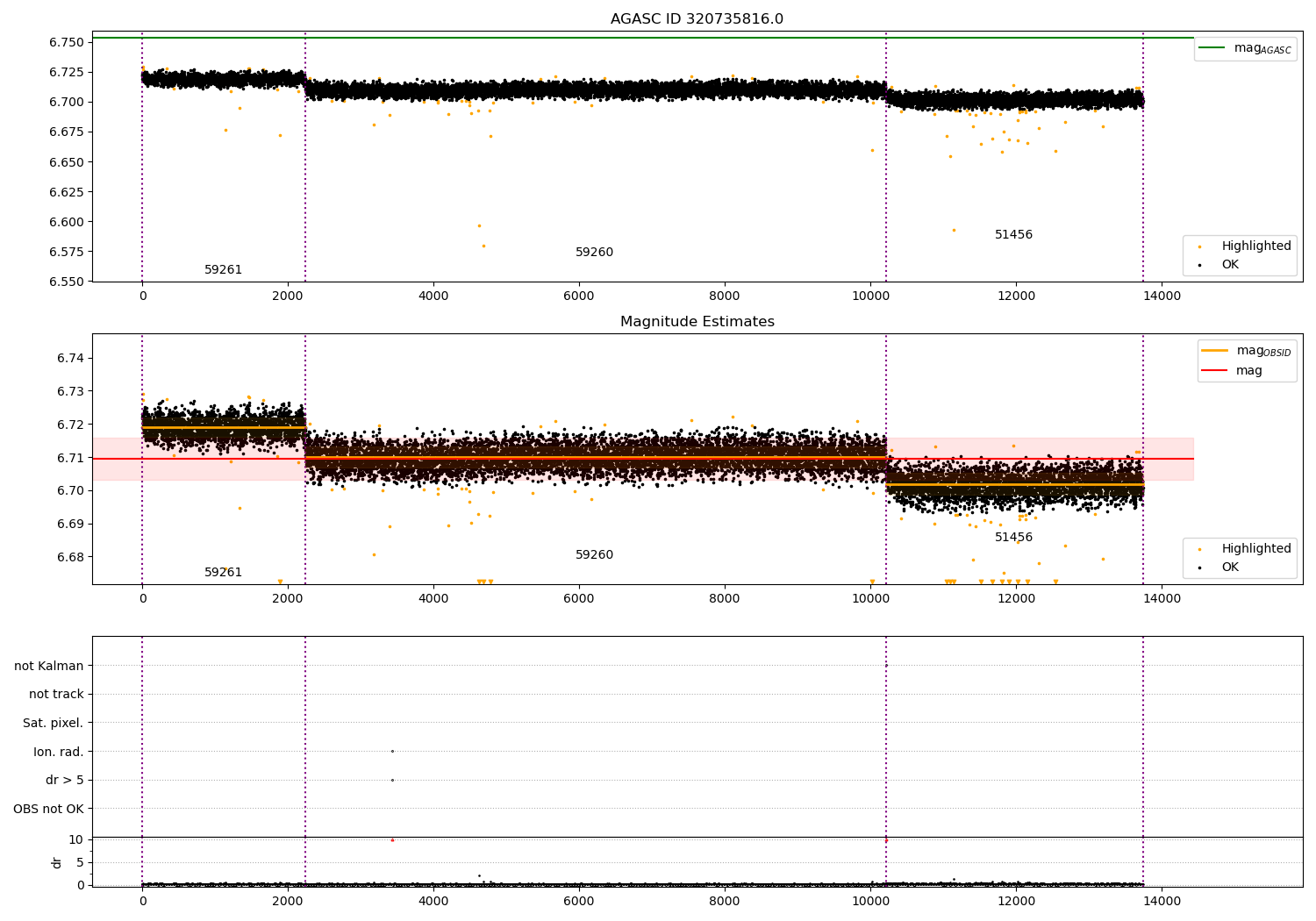Click the 51456 label in the top plot

1013,235
